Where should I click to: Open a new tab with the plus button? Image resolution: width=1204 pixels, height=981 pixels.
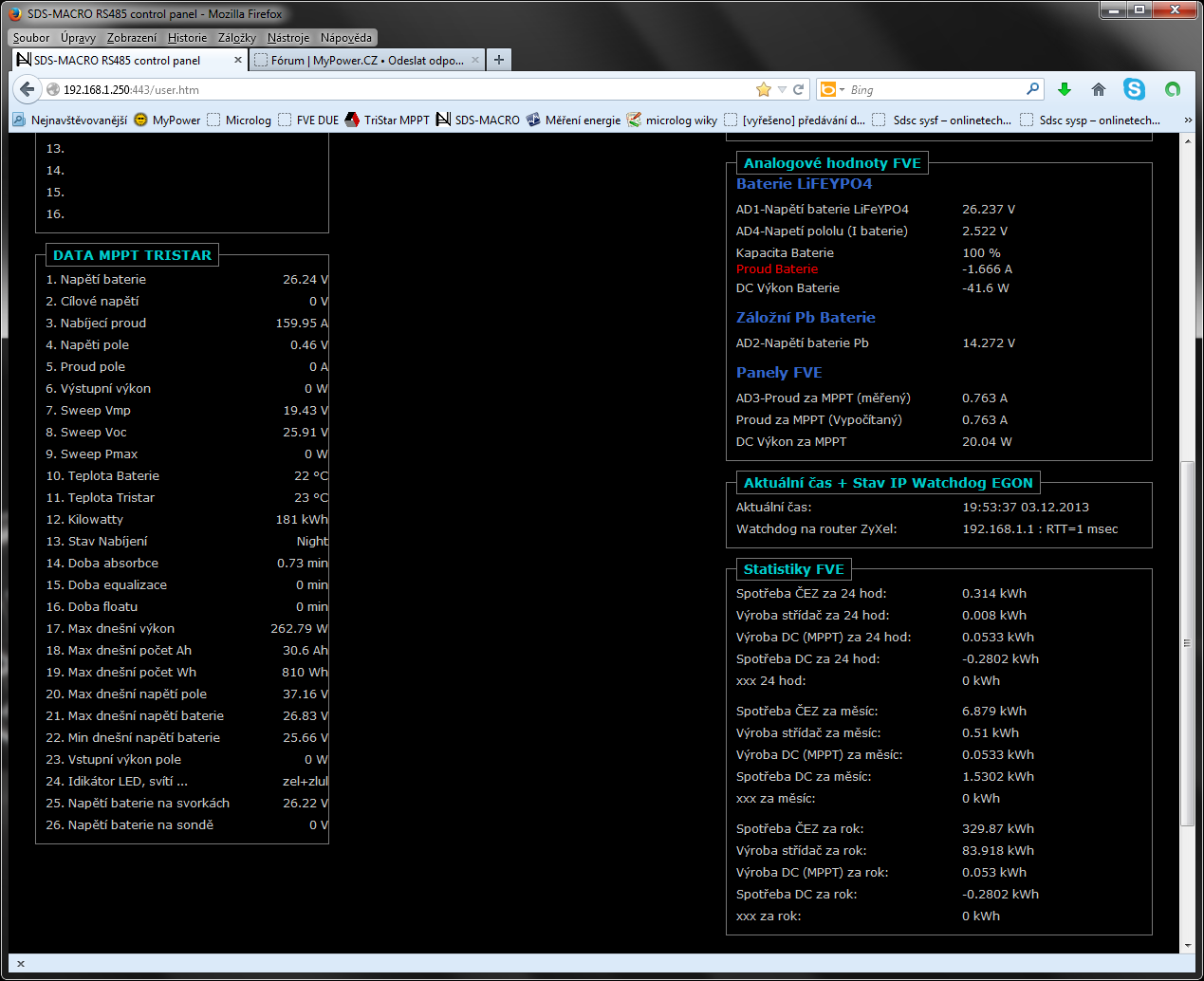tap(499, 60)
